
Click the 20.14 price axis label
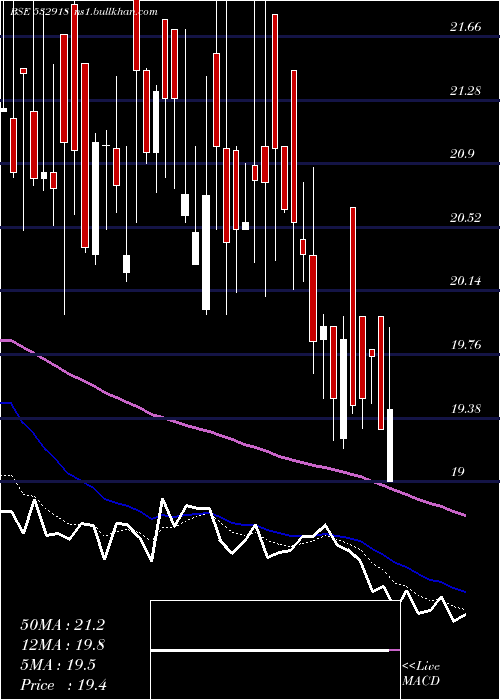click(466, 281)
